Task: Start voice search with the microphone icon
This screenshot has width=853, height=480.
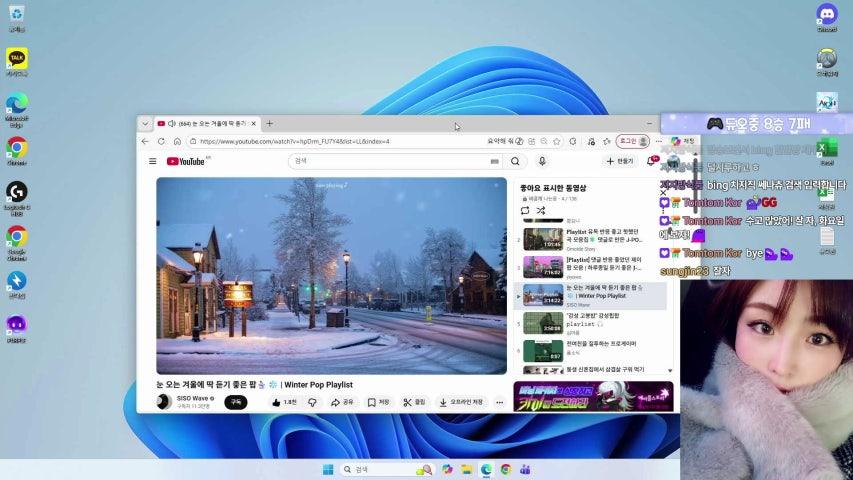Action: click(x=542, y=161)
